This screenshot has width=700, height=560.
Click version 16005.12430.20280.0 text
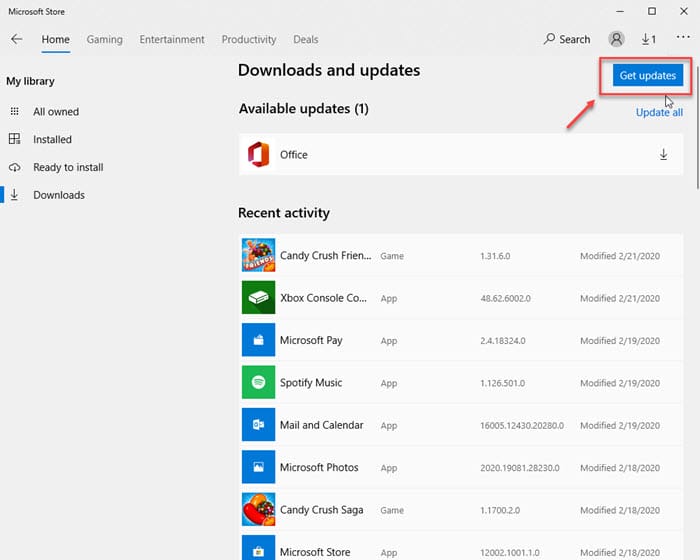(522, 426)
